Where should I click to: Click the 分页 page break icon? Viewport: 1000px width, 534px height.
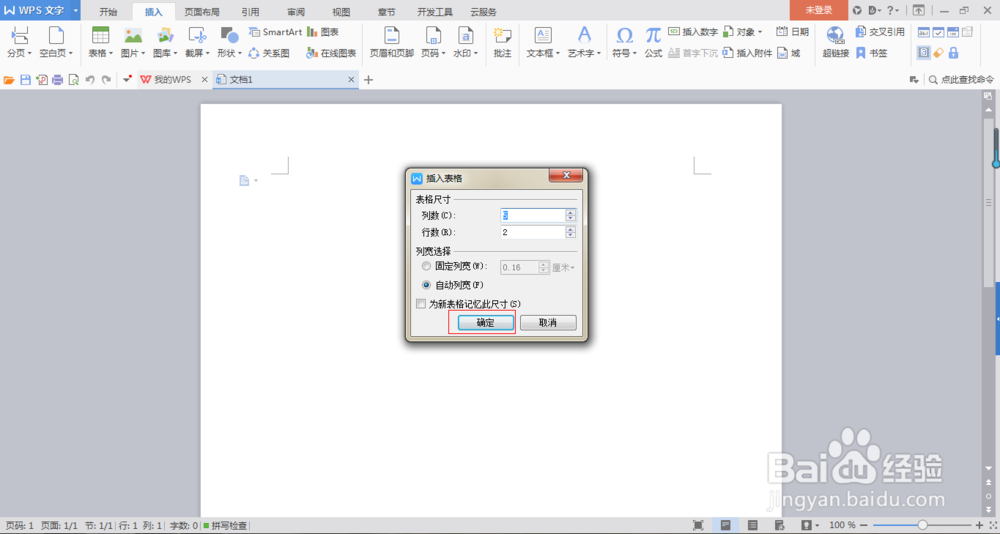[20, 36]
